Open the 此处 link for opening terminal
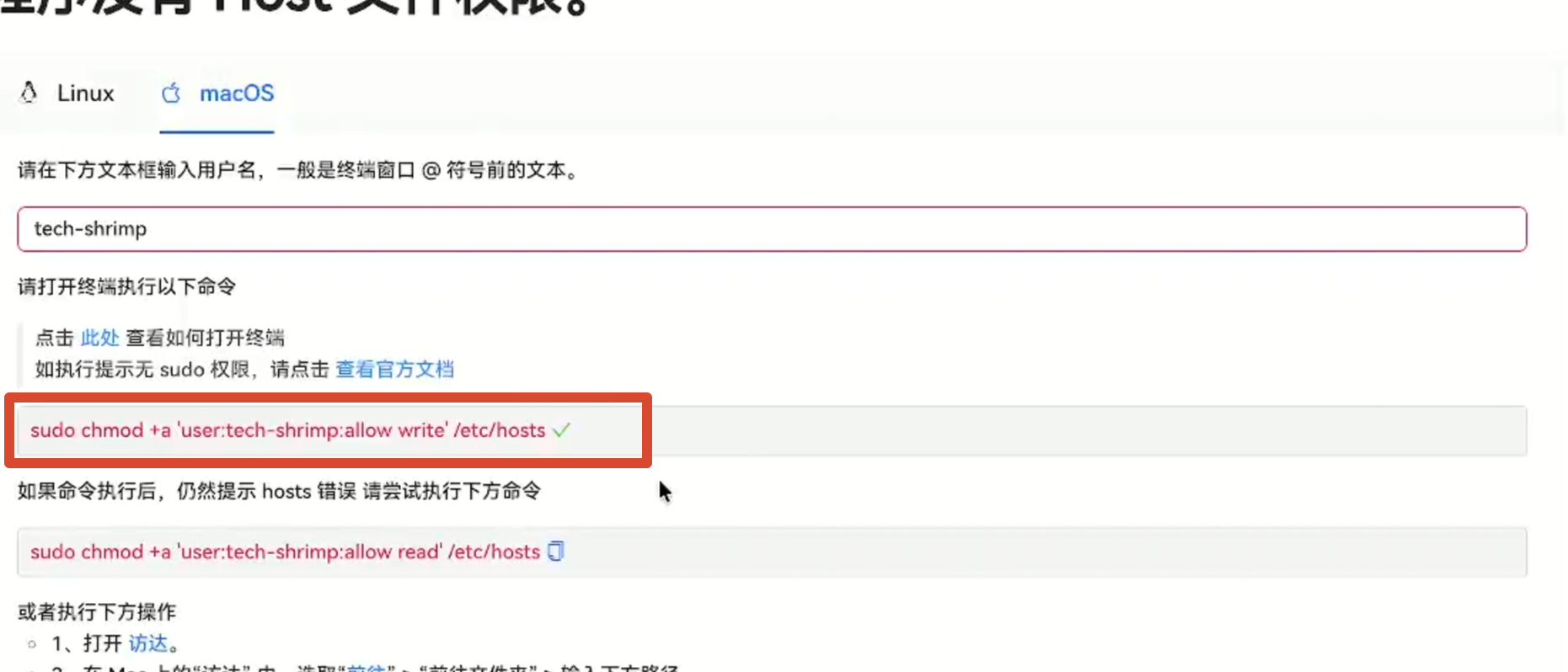 [99, 338]
